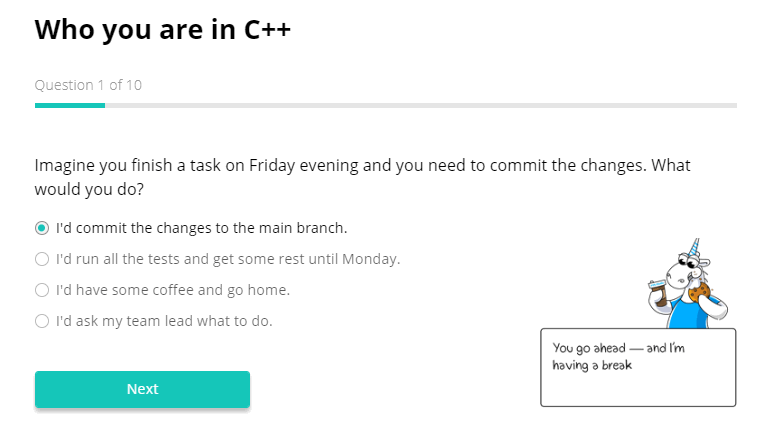This screenshot has height=430, width=780.
Task: Click the "I'd commit the changes" label text
Action: (201, 228)
